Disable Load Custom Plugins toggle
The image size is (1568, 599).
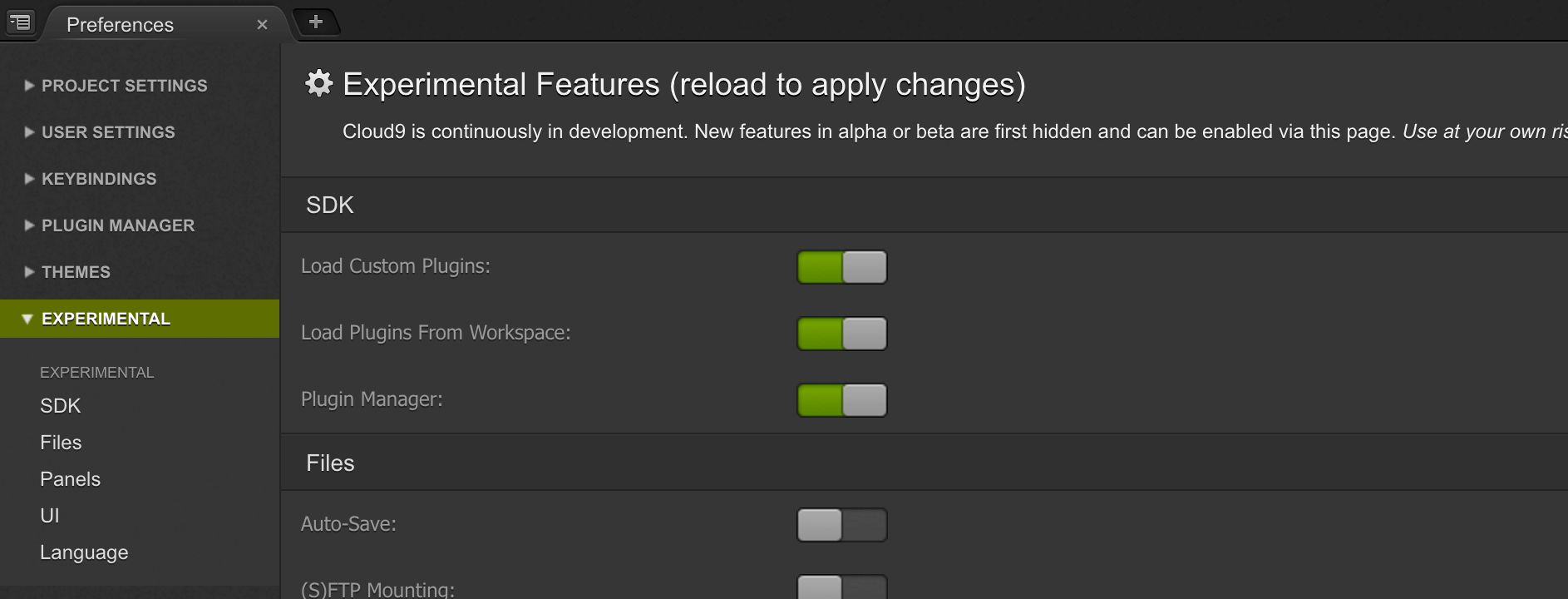click(x=841, y=267)
